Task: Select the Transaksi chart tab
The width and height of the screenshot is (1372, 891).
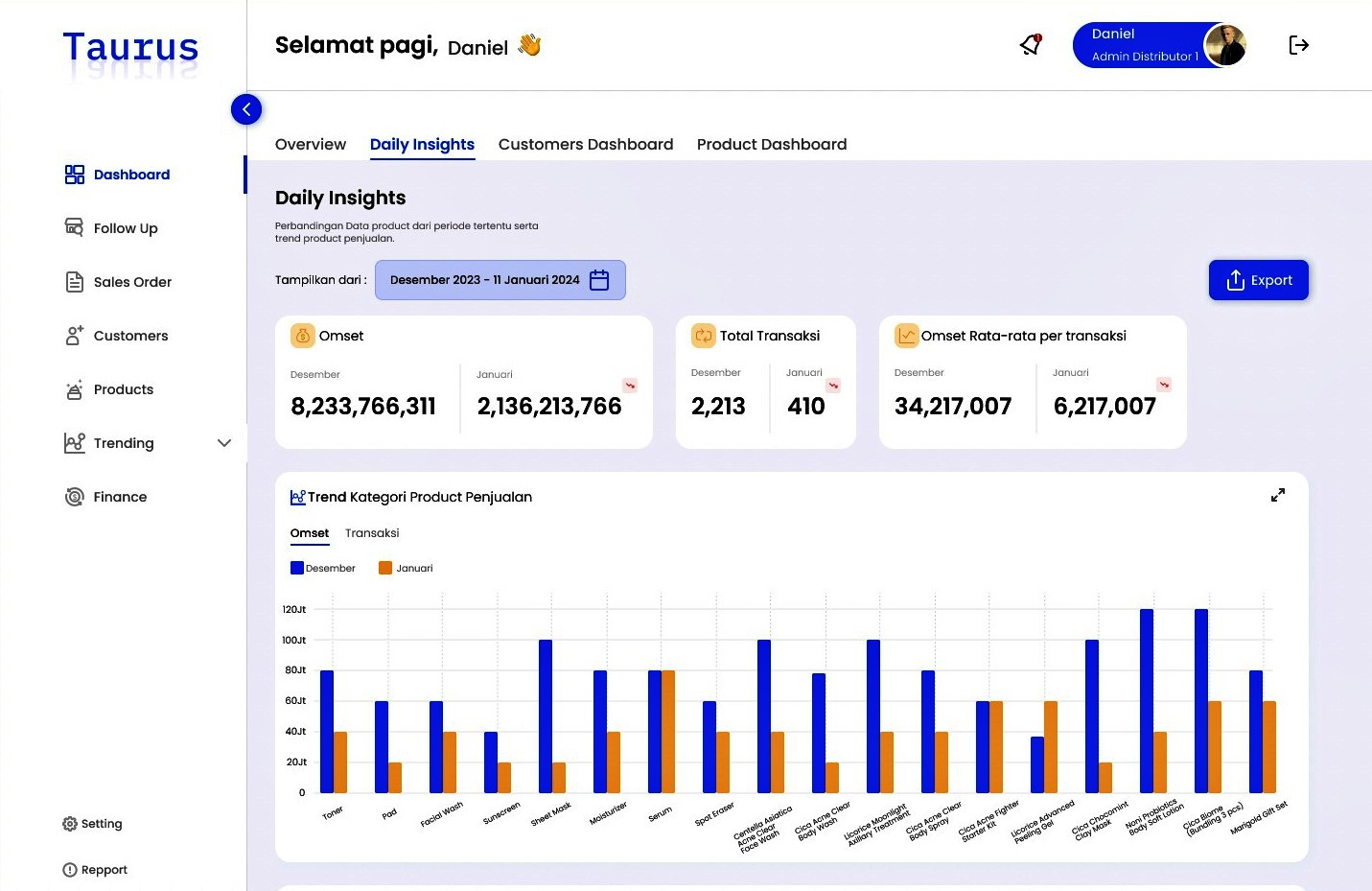Action: [x=372, y=533]
